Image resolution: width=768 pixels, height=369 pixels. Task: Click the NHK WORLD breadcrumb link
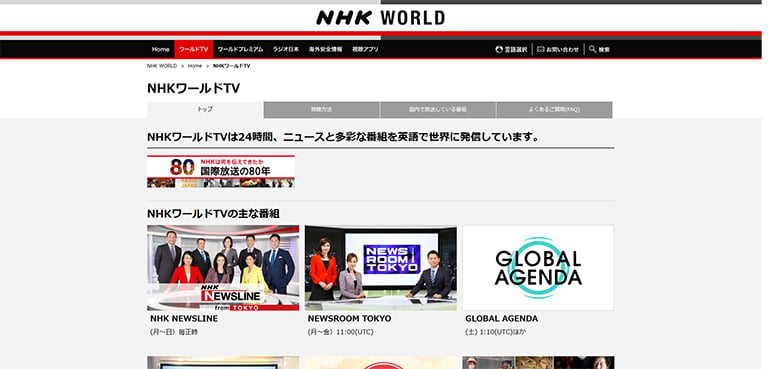(x=162, y=66)
